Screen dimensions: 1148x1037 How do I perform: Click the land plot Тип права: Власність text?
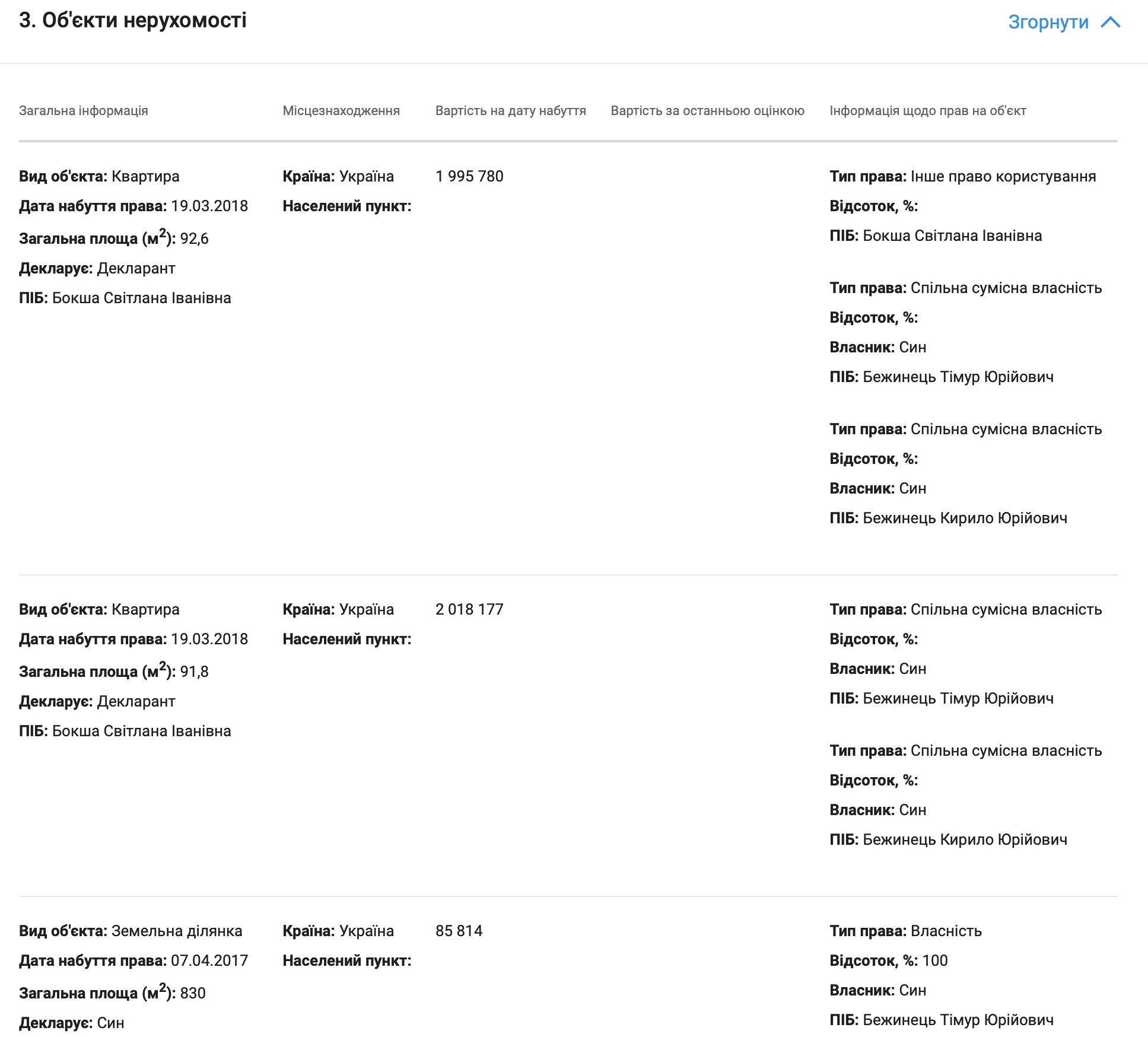[x=906, y=931]
